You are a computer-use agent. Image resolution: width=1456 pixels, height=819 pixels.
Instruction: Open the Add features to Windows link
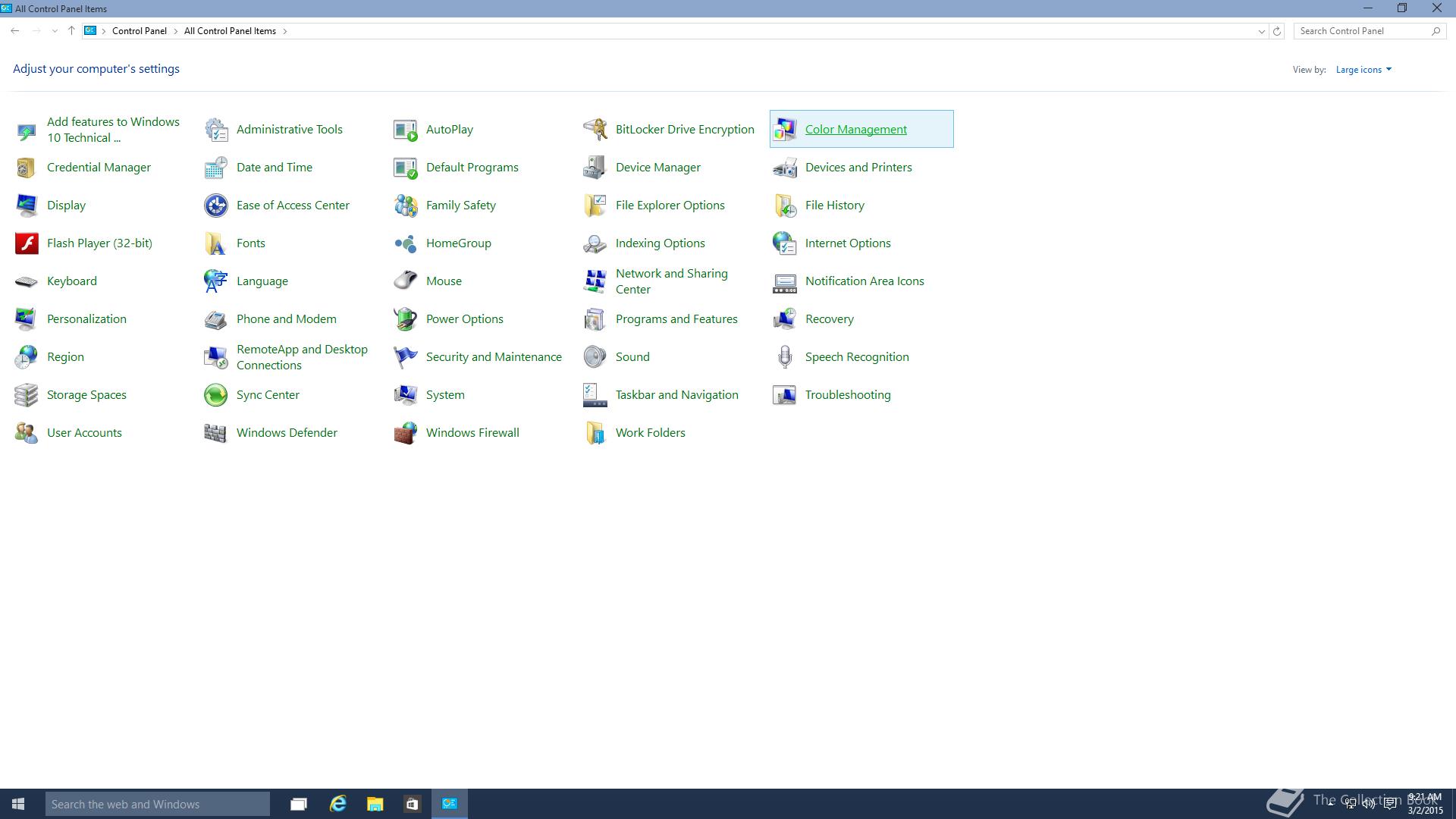[x=113, y=130]
